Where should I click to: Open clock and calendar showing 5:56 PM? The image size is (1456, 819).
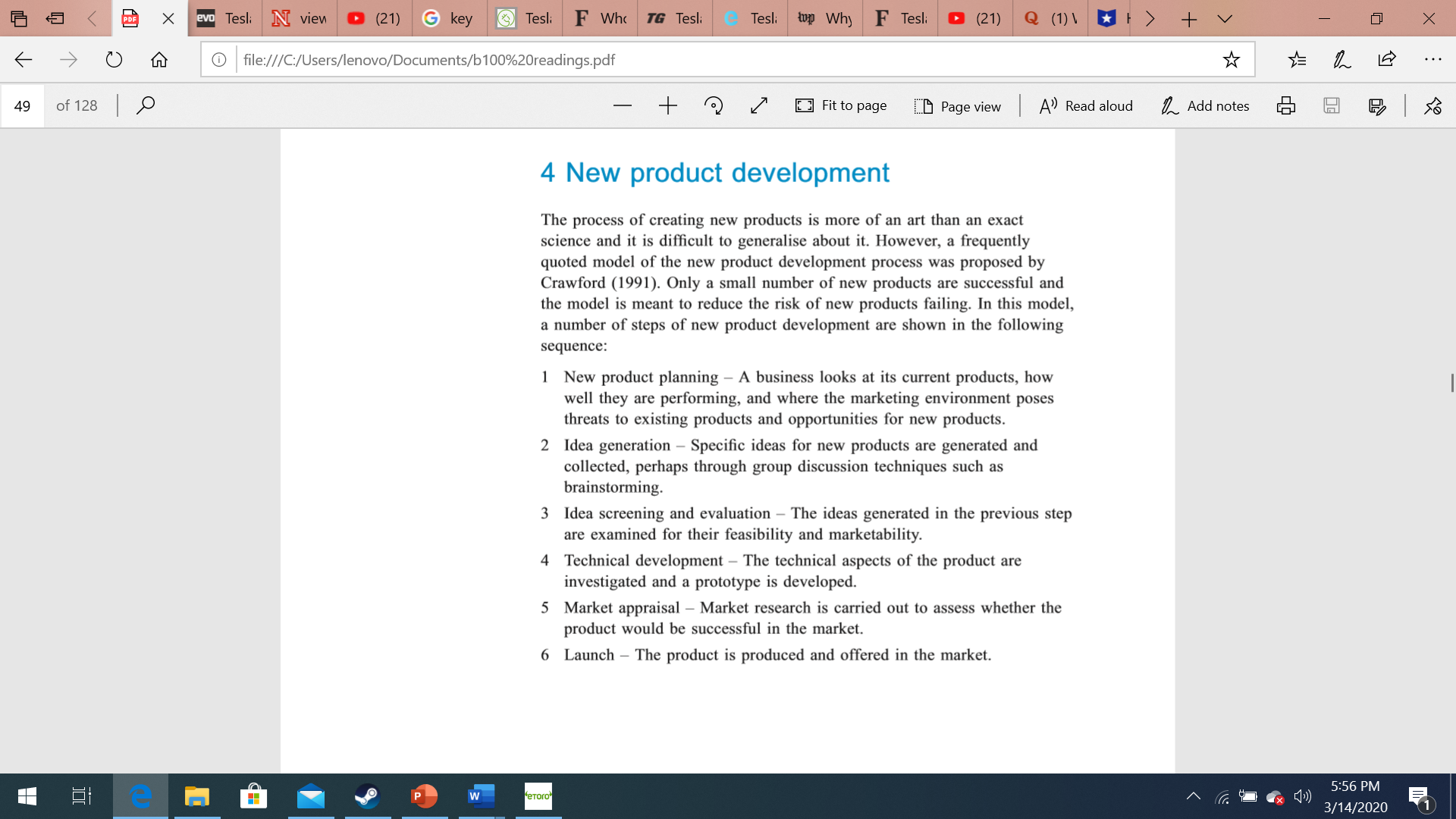click(1355, 796)
